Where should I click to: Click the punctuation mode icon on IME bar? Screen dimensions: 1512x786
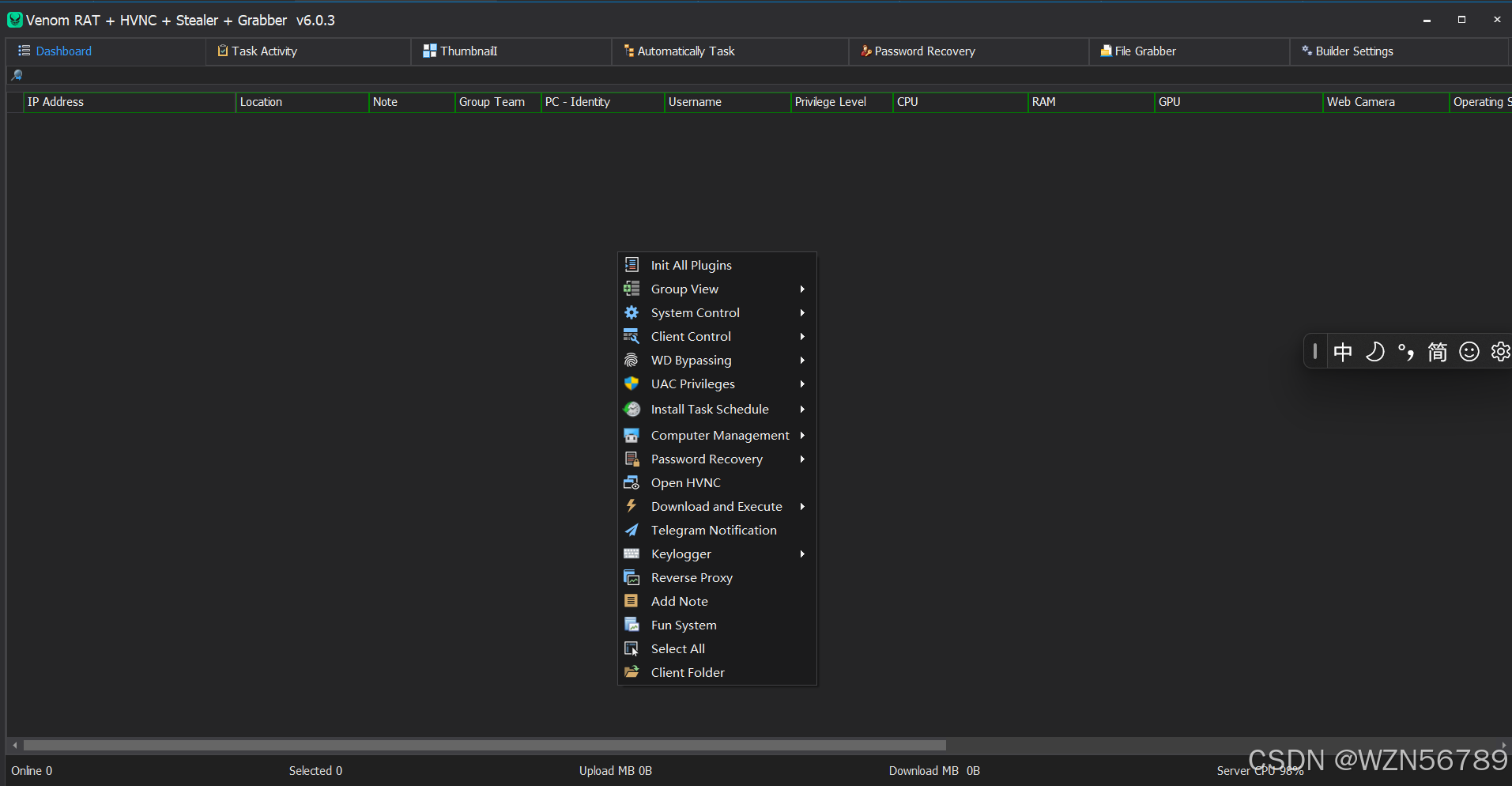(x=1406, y=352)
